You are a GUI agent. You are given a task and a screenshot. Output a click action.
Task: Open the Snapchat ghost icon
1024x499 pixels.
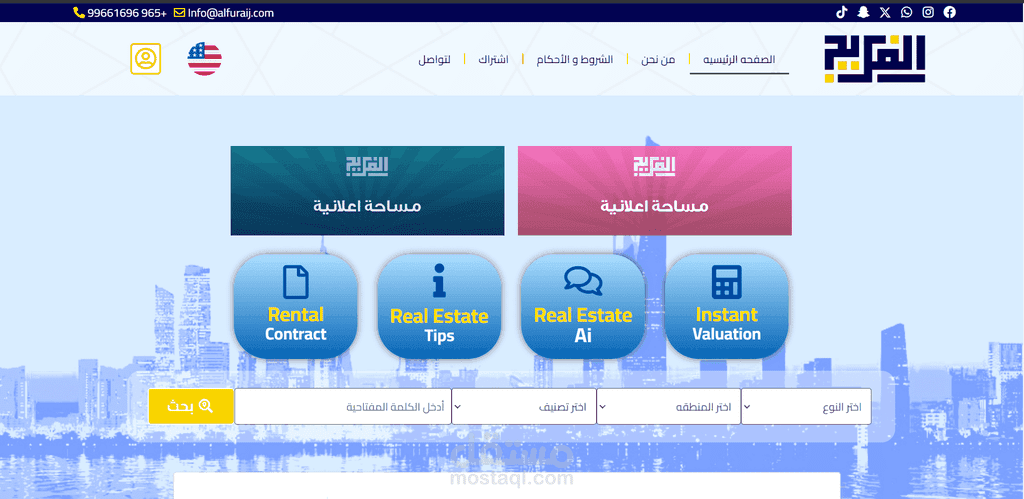pos(863,12)
